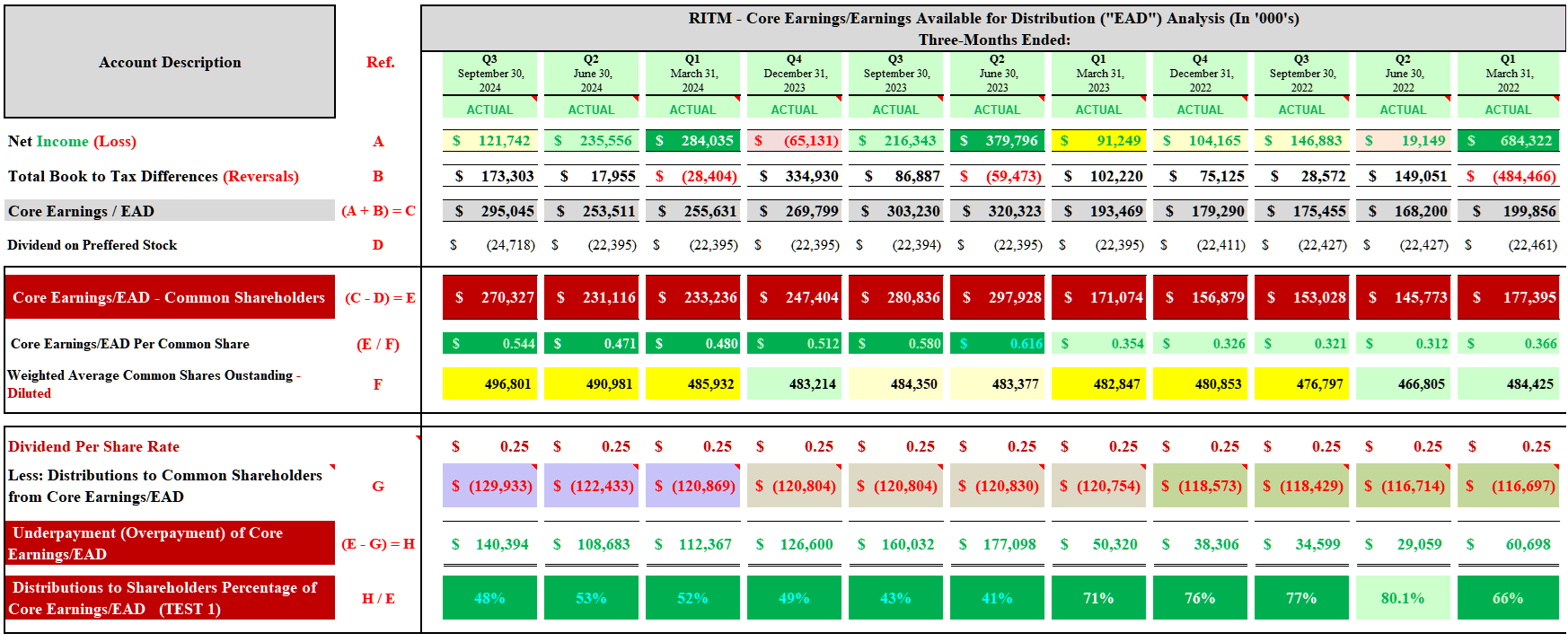Click "Total Book to Tax Differences (Reversals)" label

(x=154, y=176)
